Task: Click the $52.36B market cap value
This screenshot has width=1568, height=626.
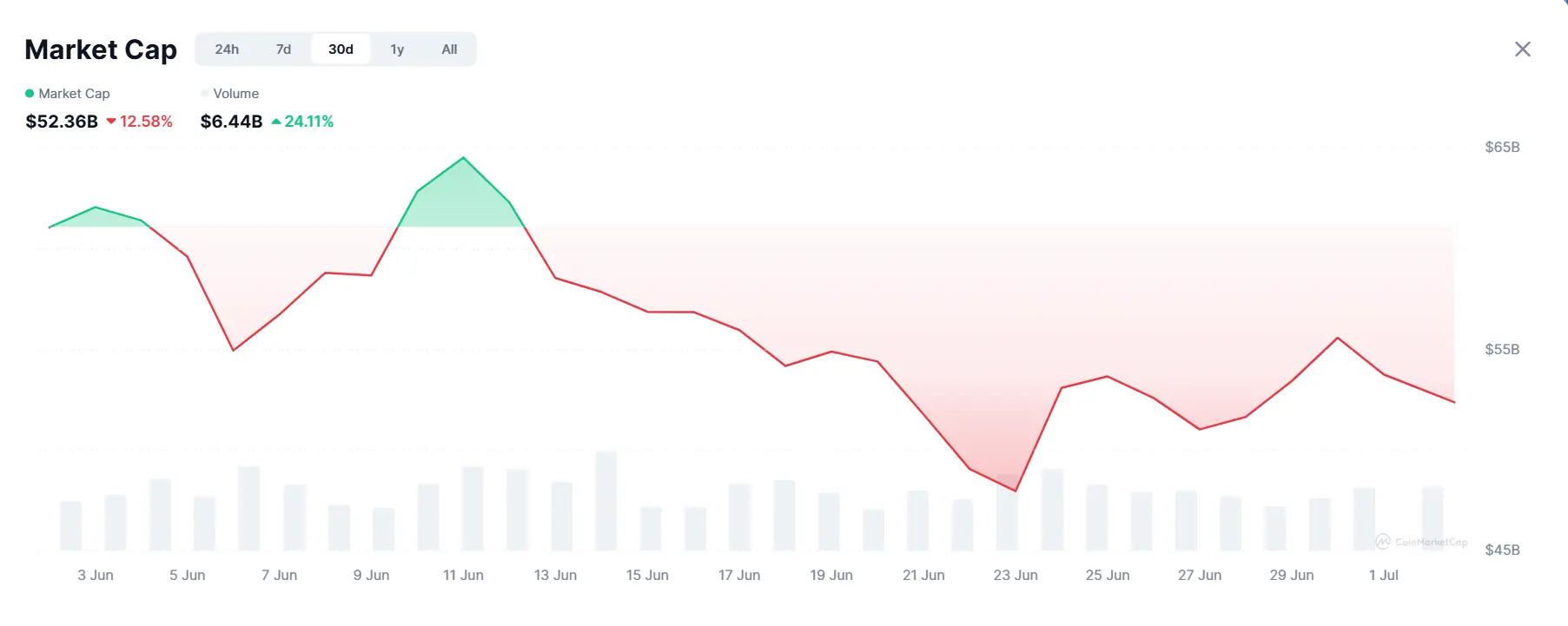Action: 61,122
